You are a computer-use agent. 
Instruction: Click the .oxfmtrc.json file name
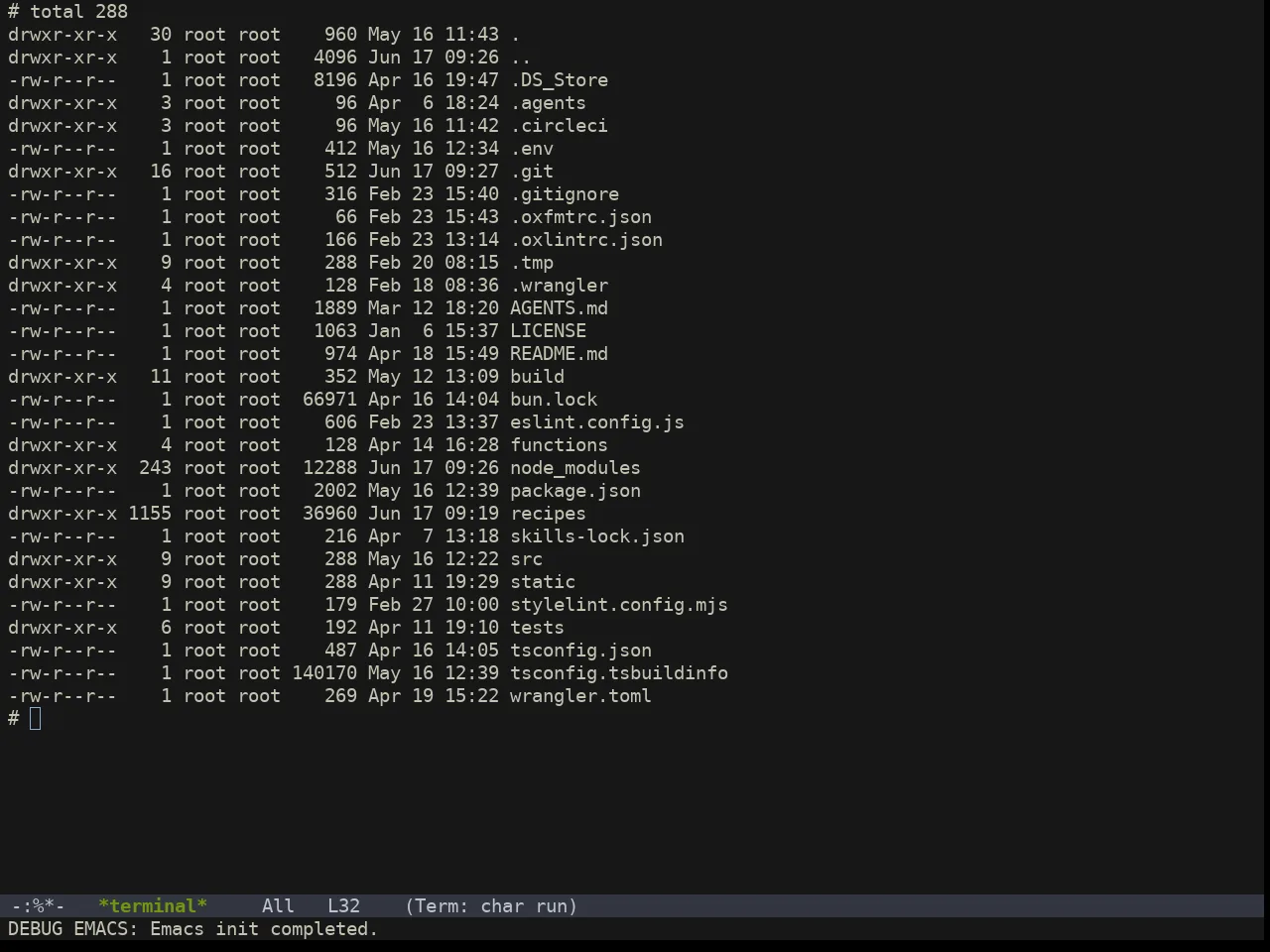(580, 217)
